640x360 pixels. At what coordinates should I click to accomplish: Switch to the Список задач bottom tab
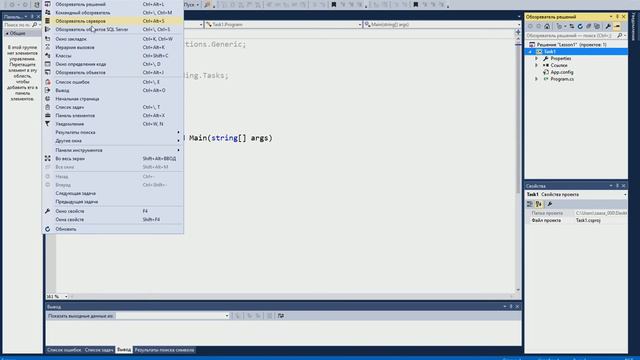(99, 350)
